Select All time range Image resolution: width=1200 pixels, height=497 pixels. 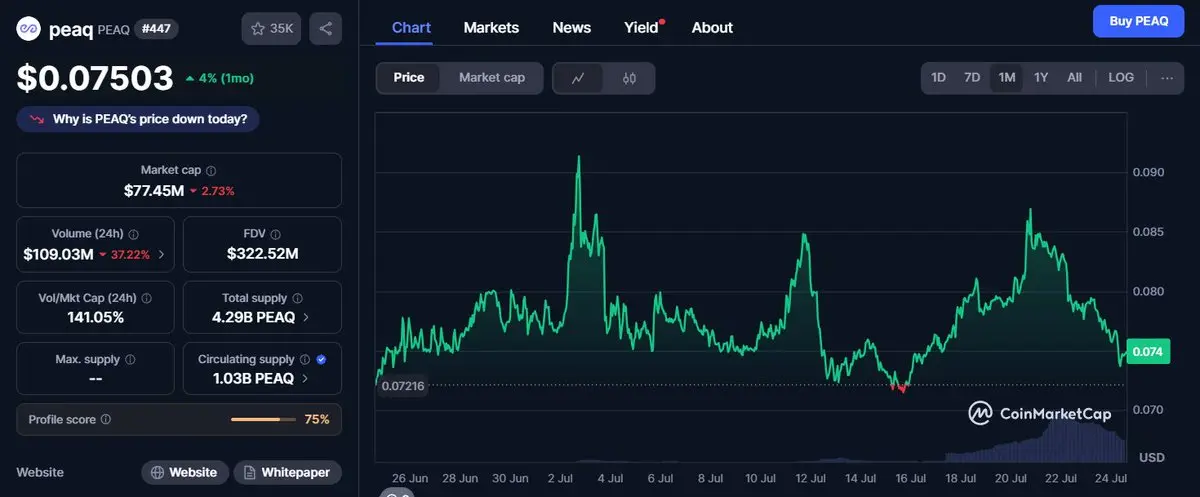click(x=1074, y=77)
